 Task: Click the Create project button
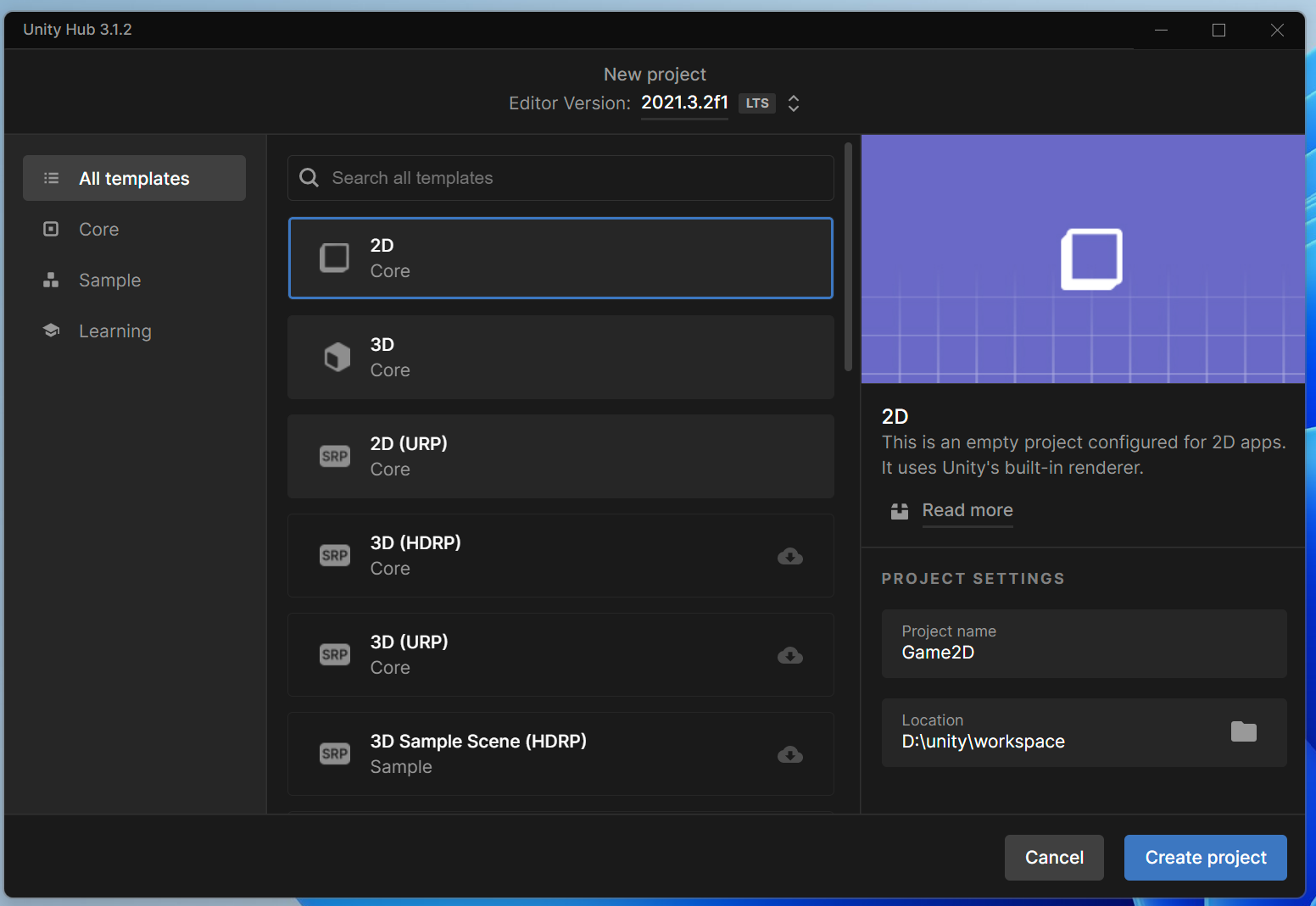pyautogui.click(x=1205, y=858)
